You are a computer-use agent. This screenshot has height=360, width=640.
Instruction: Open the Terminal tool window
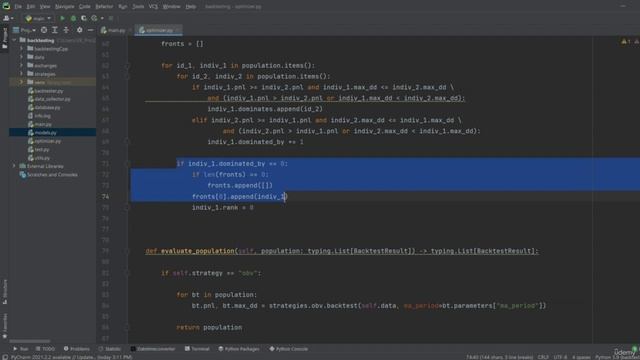tap(197, 349)
